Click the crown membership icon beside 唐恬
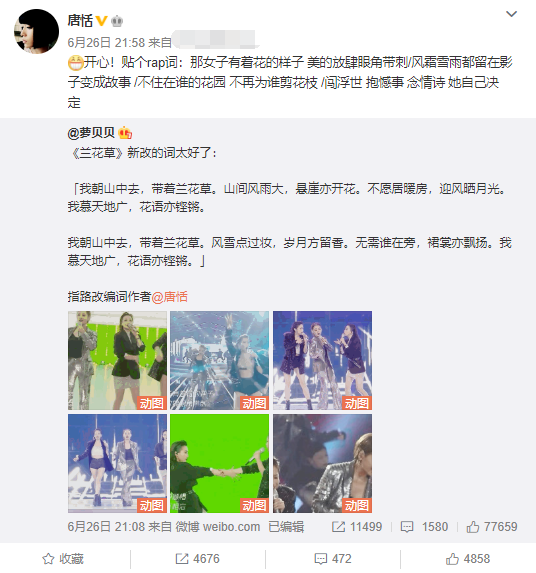Image resolution: width=536 pixels, height=573 pixels. tap(117, 21)
